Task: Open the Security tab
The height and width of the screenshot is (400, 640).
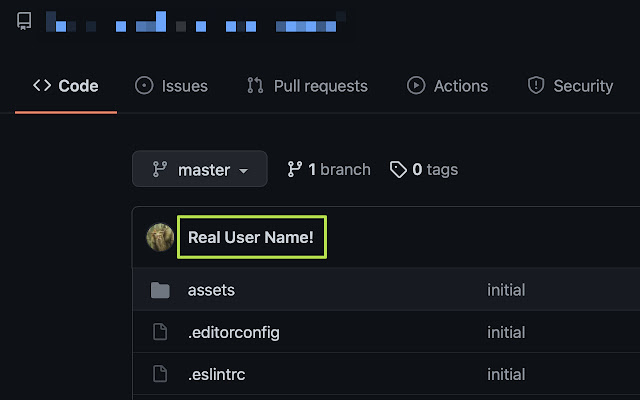Action: tap(570, 86)
